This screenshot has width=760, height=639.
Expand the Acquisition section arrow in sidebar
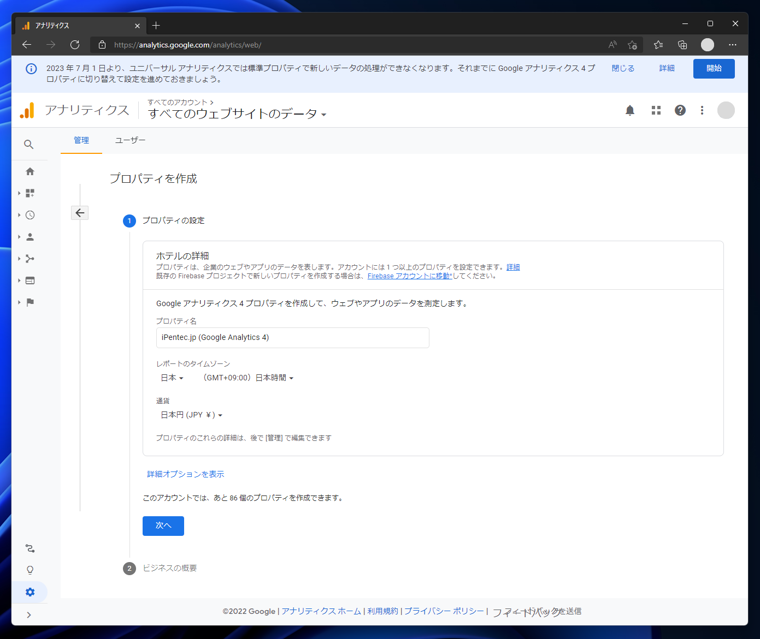19,259
